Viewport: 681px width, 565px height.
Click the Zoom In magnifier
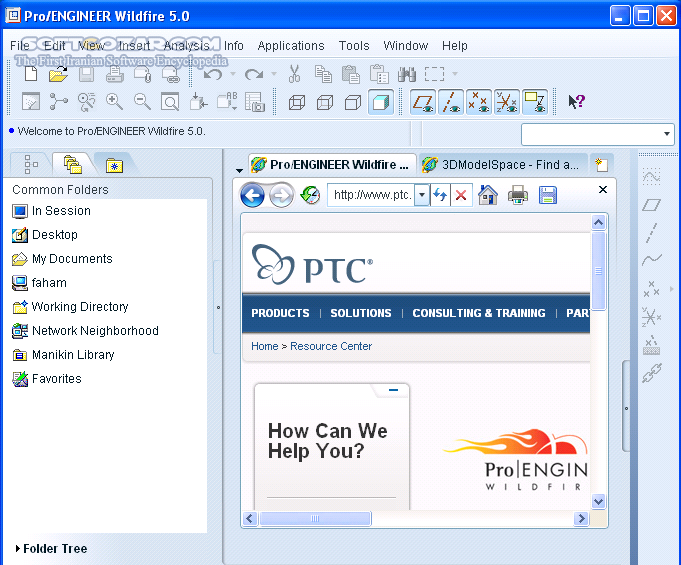[x=114, y=102]
